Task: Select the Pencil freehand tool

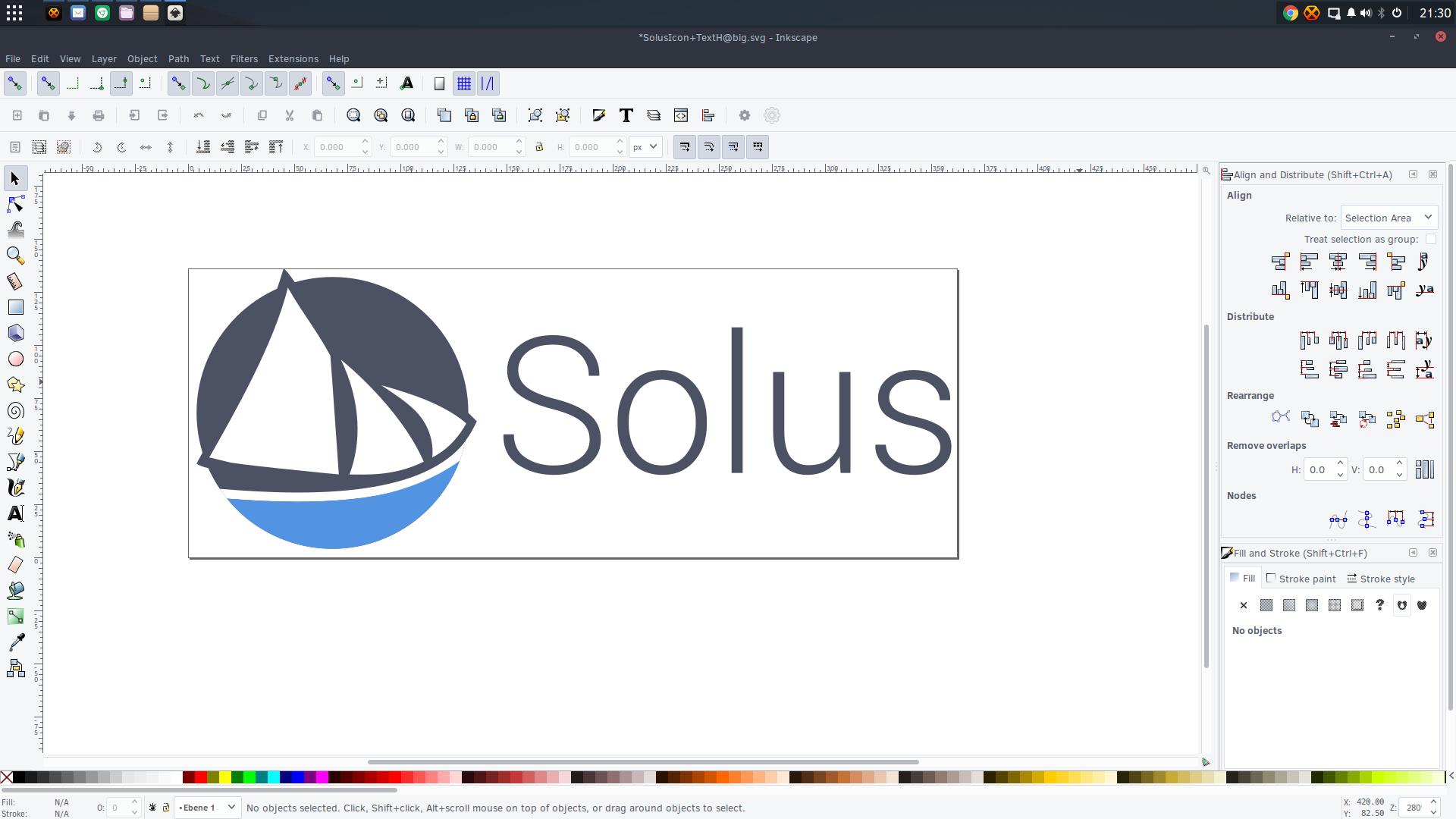Action: click(x=15, y=436)
